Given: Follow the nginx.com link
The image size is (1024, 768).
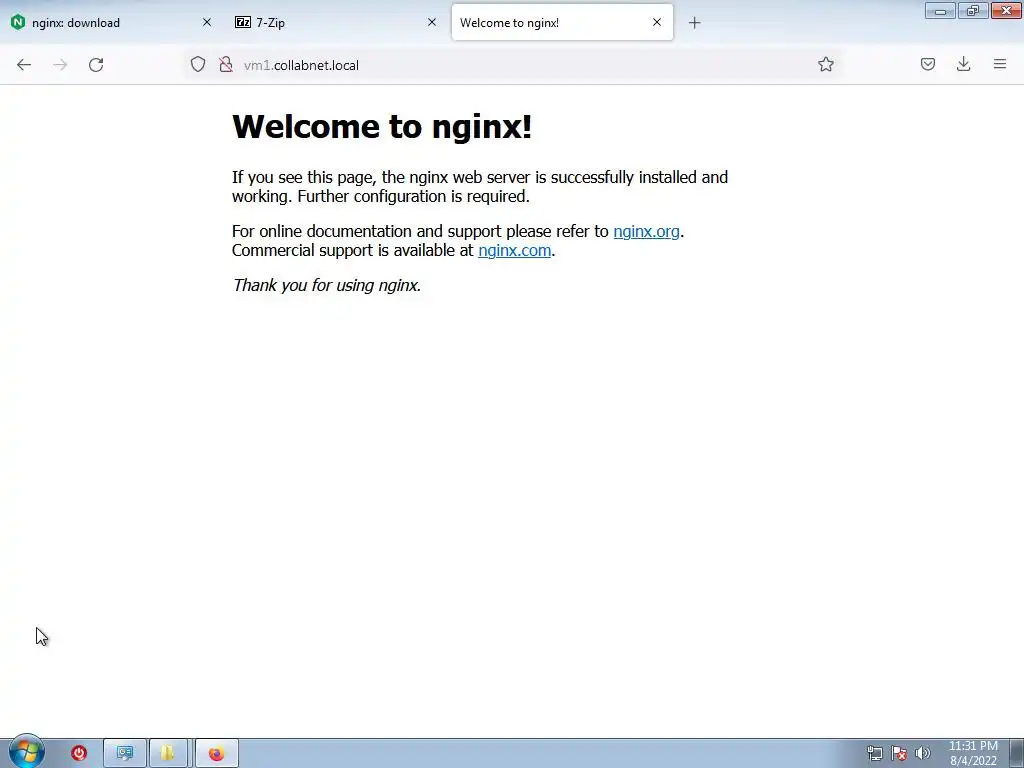Looking at the screenshot, I should coord(515,250).
